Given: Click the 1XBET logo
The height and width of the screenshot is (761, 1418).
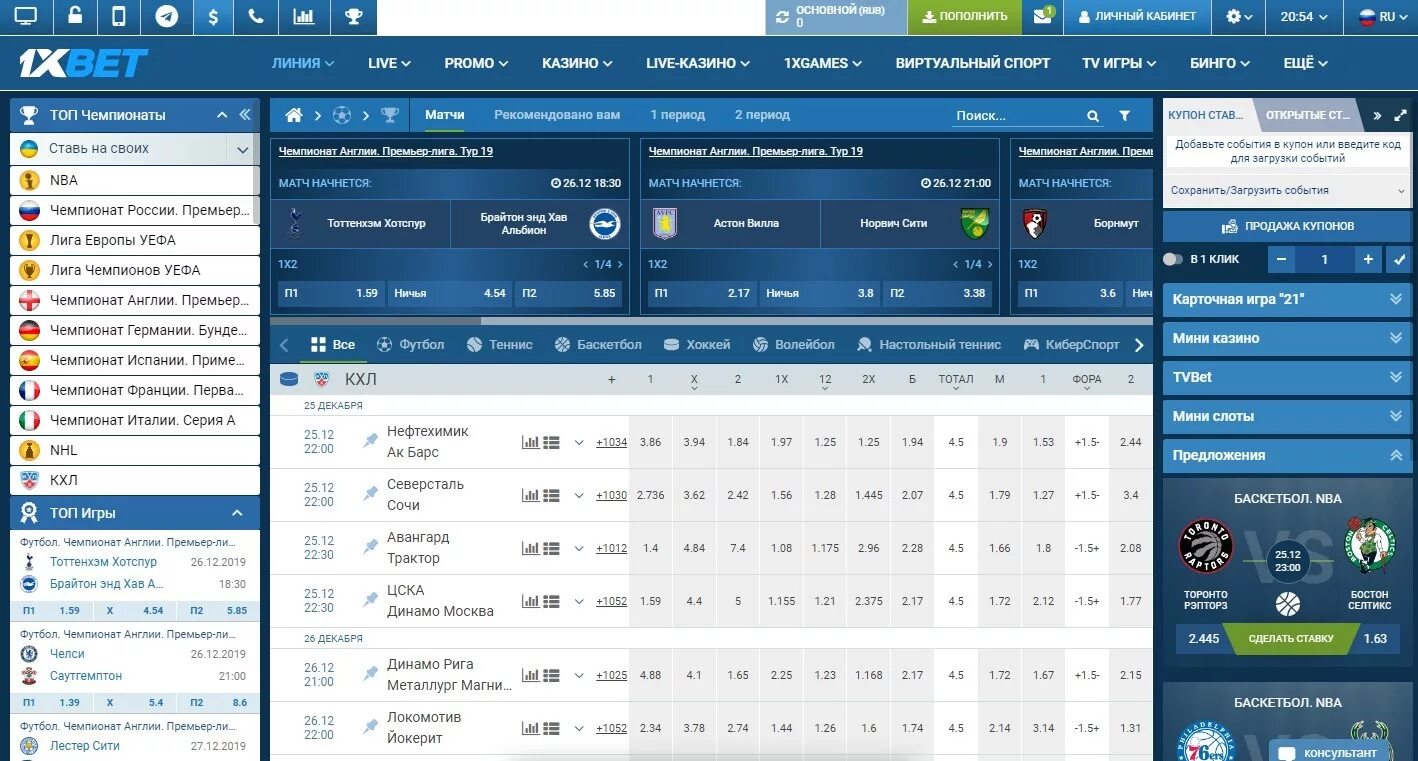Looking at the screenshot, I should (83, 63).
